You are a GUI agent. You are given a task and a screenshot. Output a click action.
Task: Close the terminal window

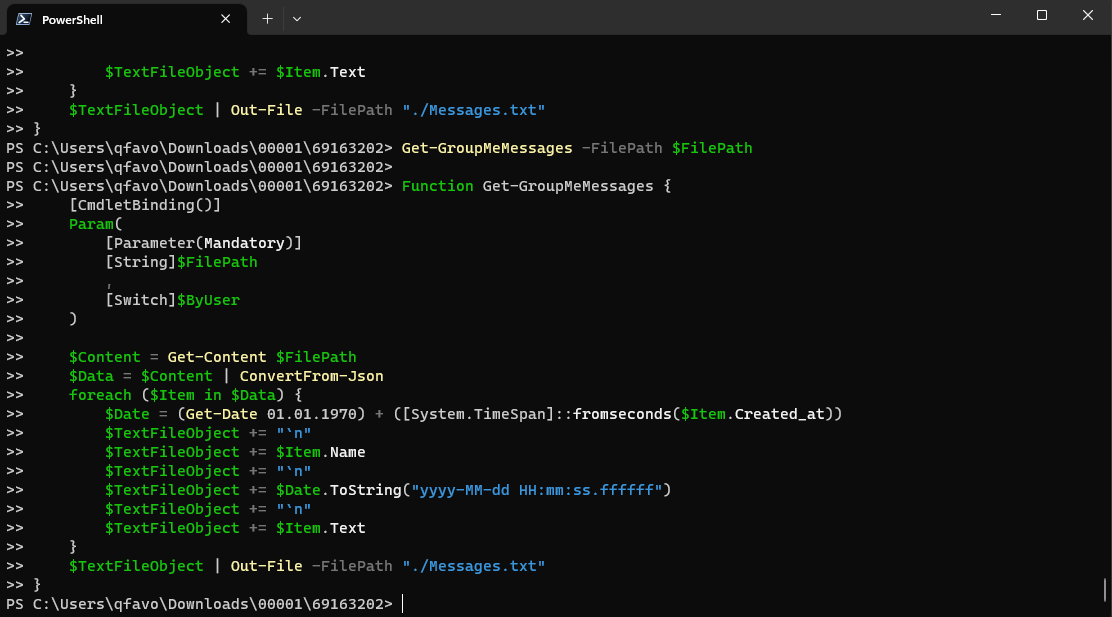coord(1088,15)
